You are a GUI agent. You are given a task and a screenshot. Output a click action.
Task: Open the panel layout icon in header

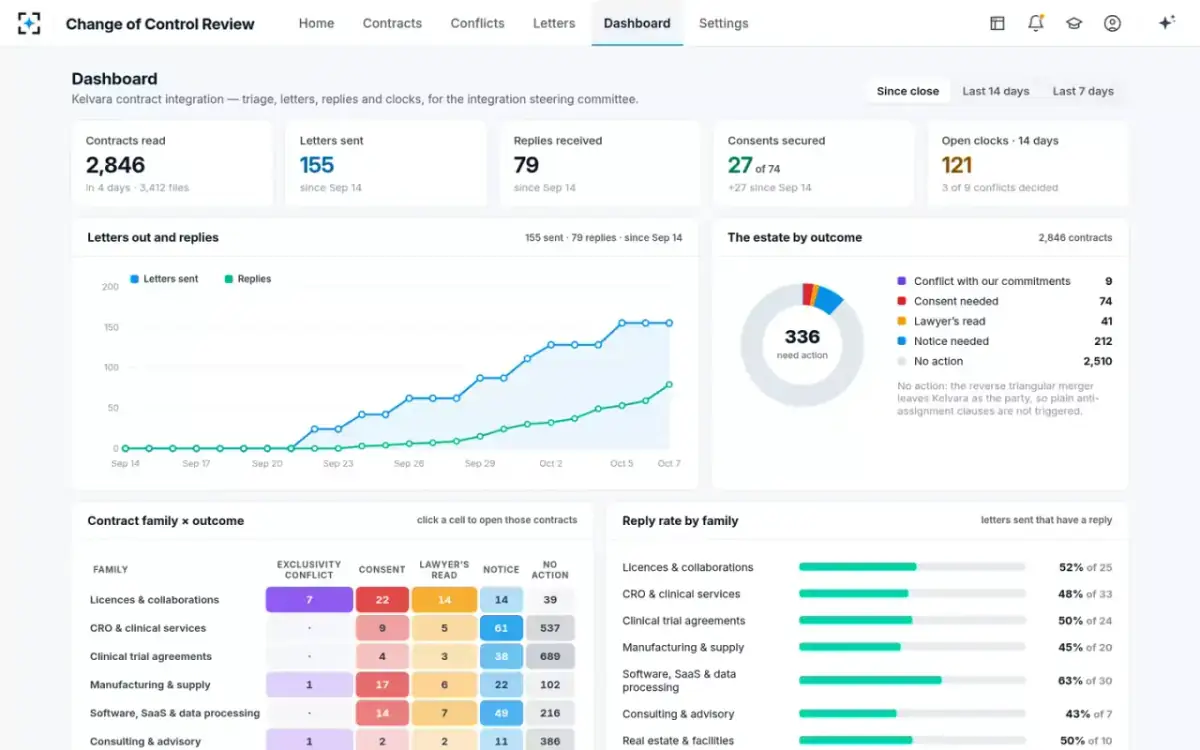point(997,23)
